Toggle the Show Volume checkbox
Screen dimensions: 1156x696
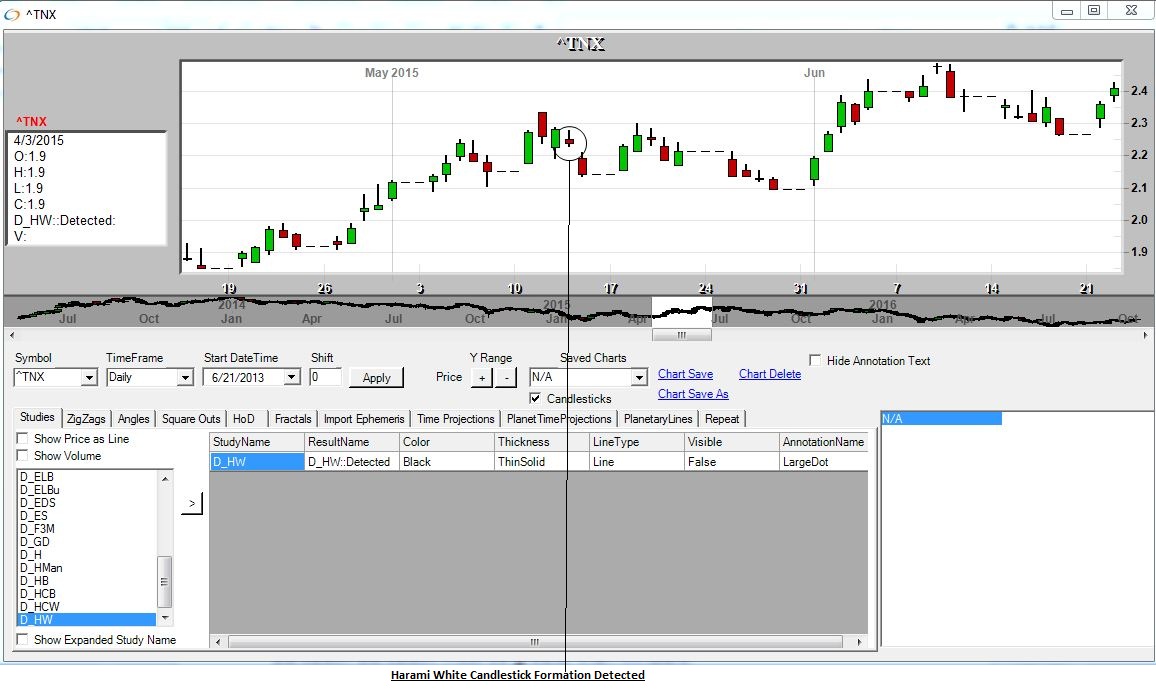pos(22,456)
